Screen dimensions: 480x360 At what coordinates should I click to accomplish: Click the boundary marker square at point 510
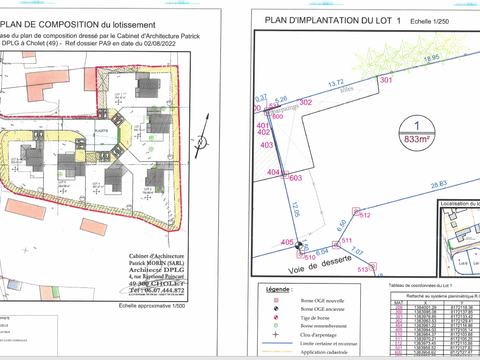point(300,254)
